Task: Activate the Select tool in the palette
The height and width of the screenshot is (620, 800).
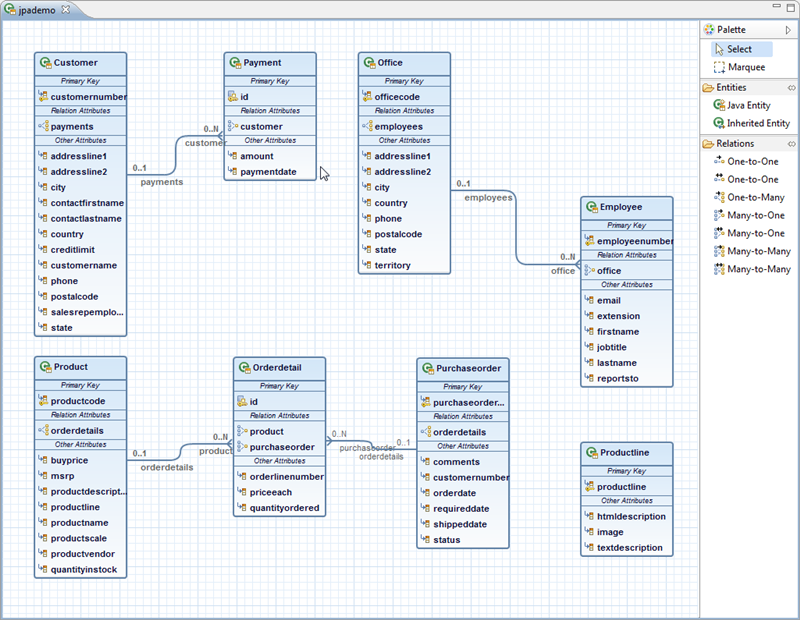Action: coord(740,48)
